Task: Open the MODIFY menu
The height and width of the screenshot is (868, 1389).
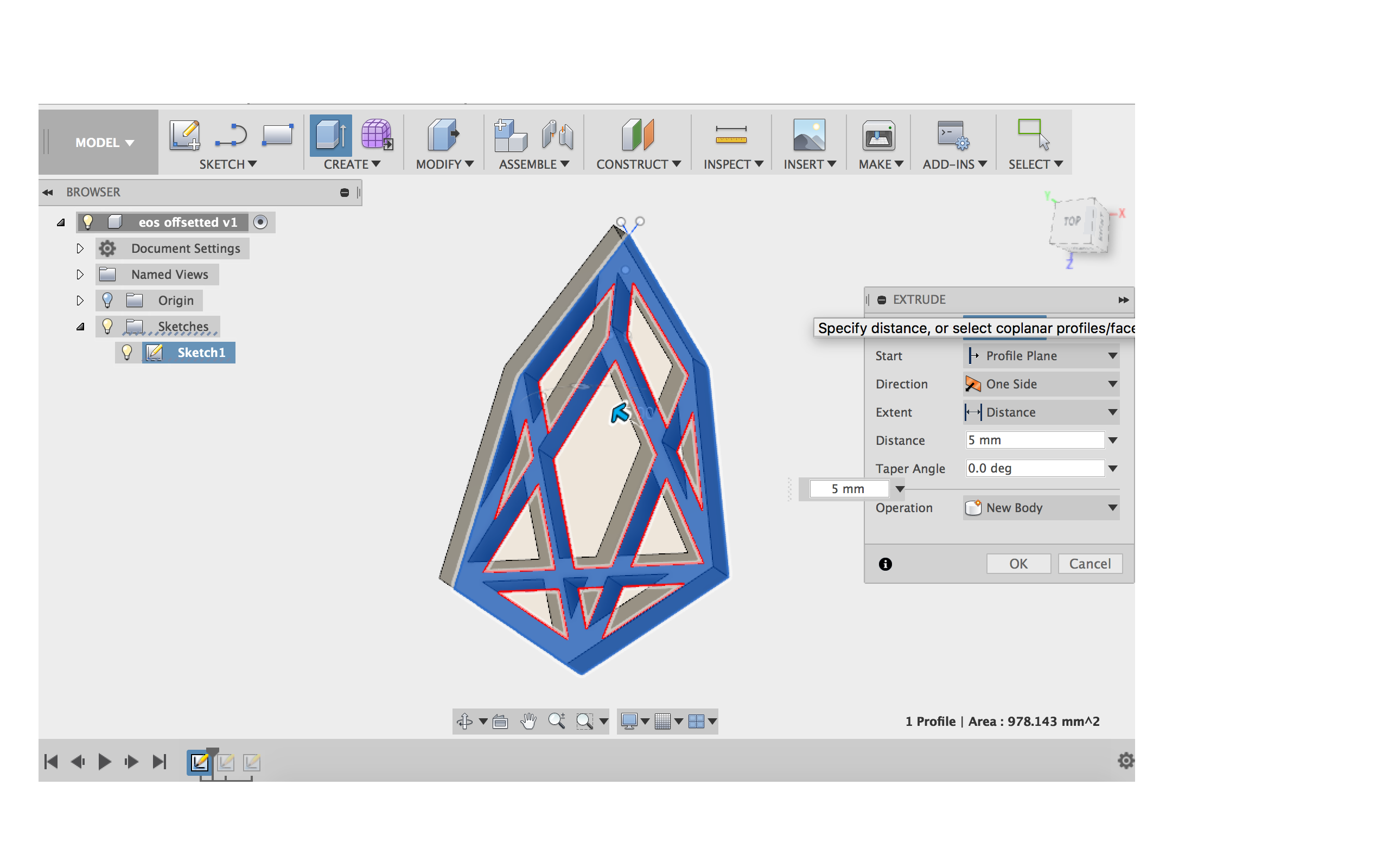Action: (445, 164)
